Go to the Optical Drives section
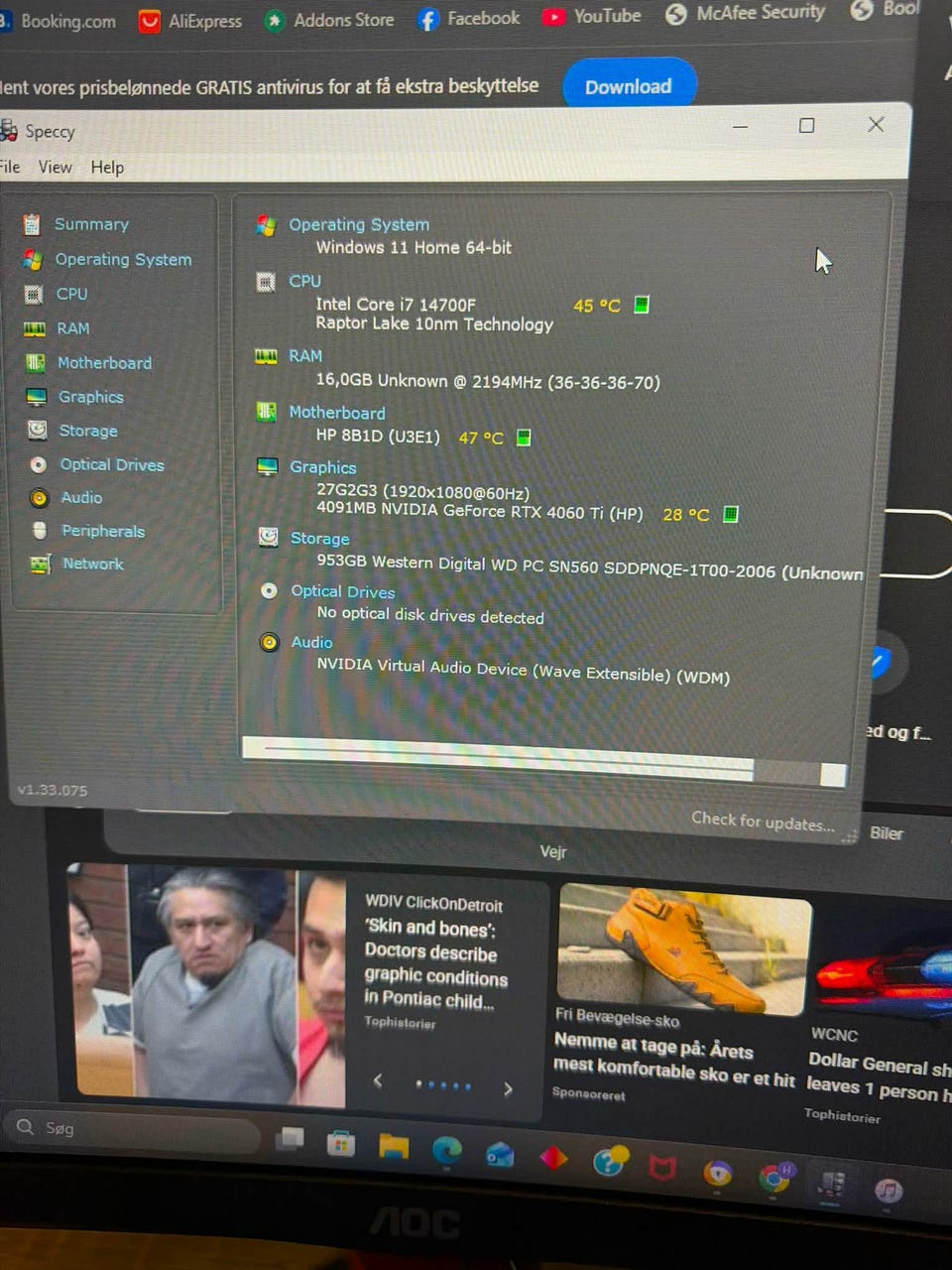 pos(112,464)
